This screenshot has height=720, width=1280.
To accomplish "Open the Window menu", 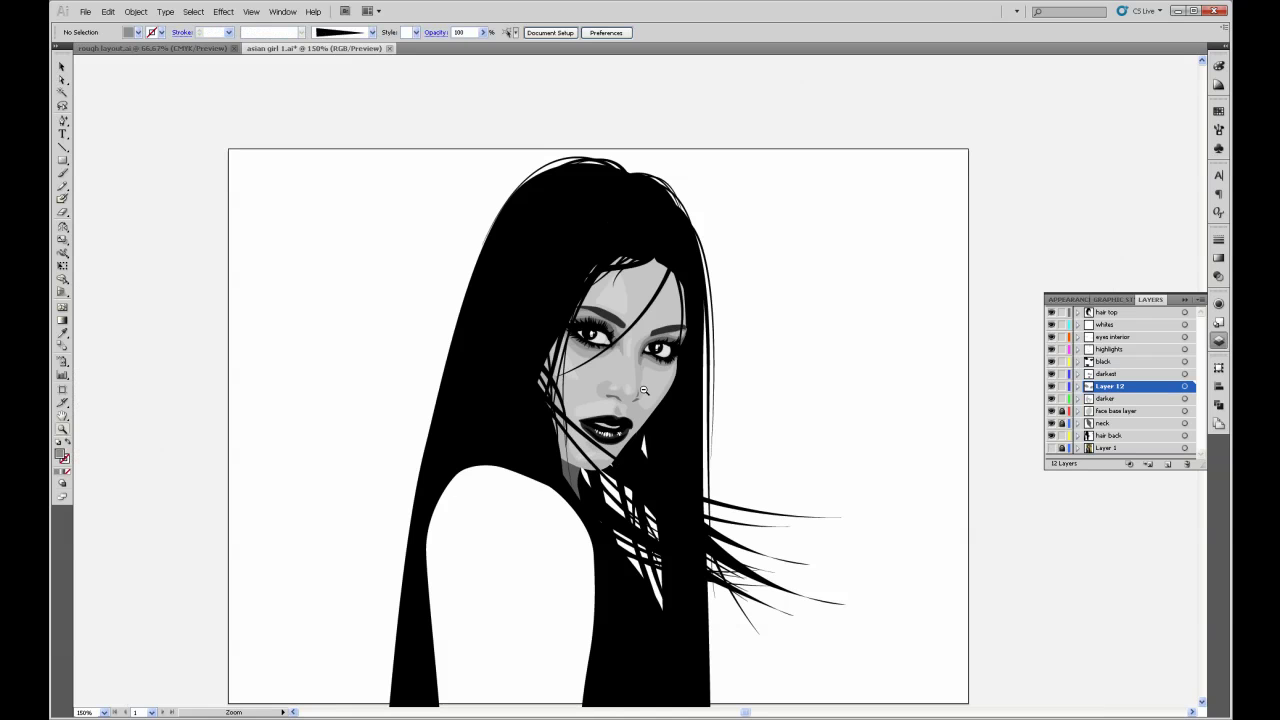I will coord(283,11).
